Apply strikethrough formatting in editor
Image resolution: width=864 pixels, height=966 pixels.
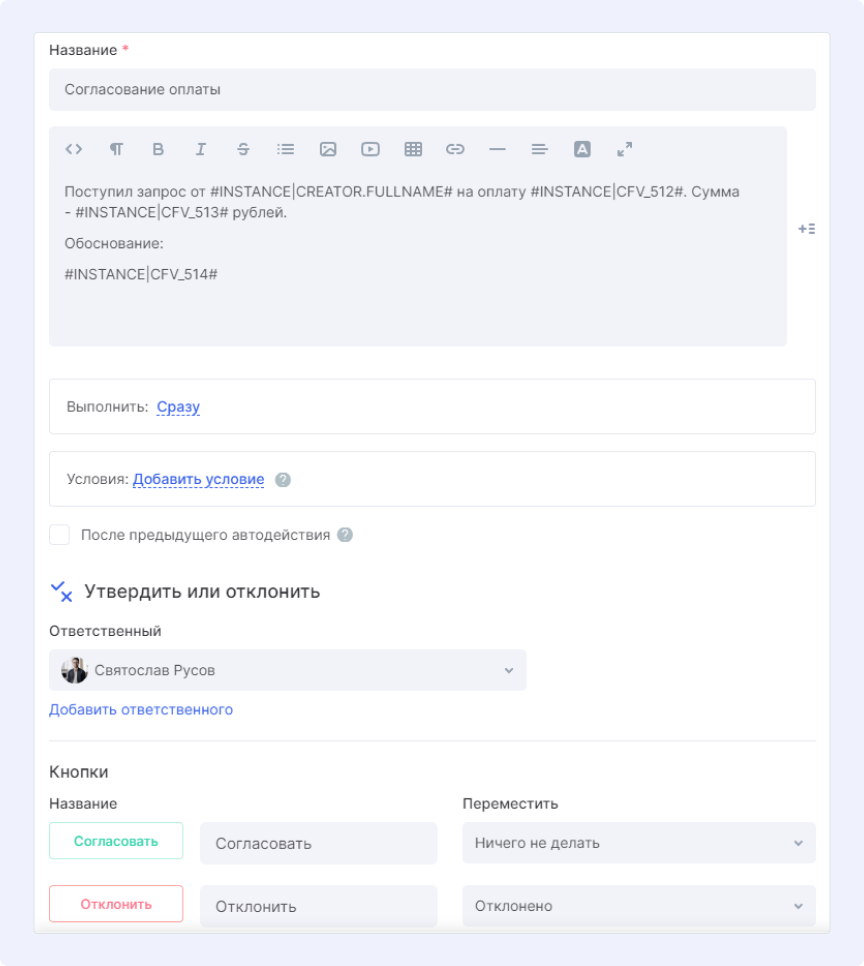click(243, 149)
